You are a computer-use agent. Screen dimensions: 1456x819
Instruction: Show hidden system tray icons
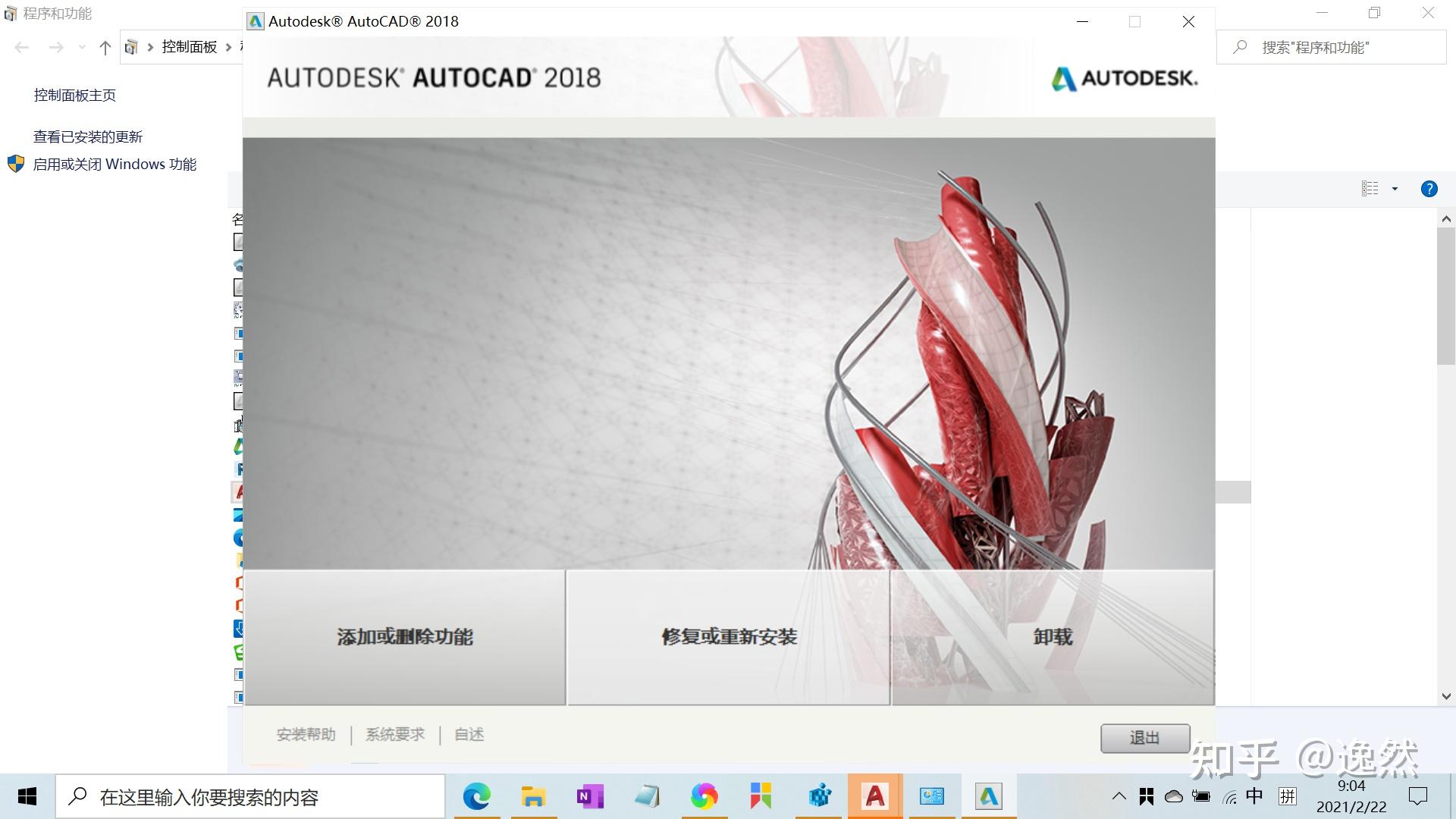[1119, 796]
